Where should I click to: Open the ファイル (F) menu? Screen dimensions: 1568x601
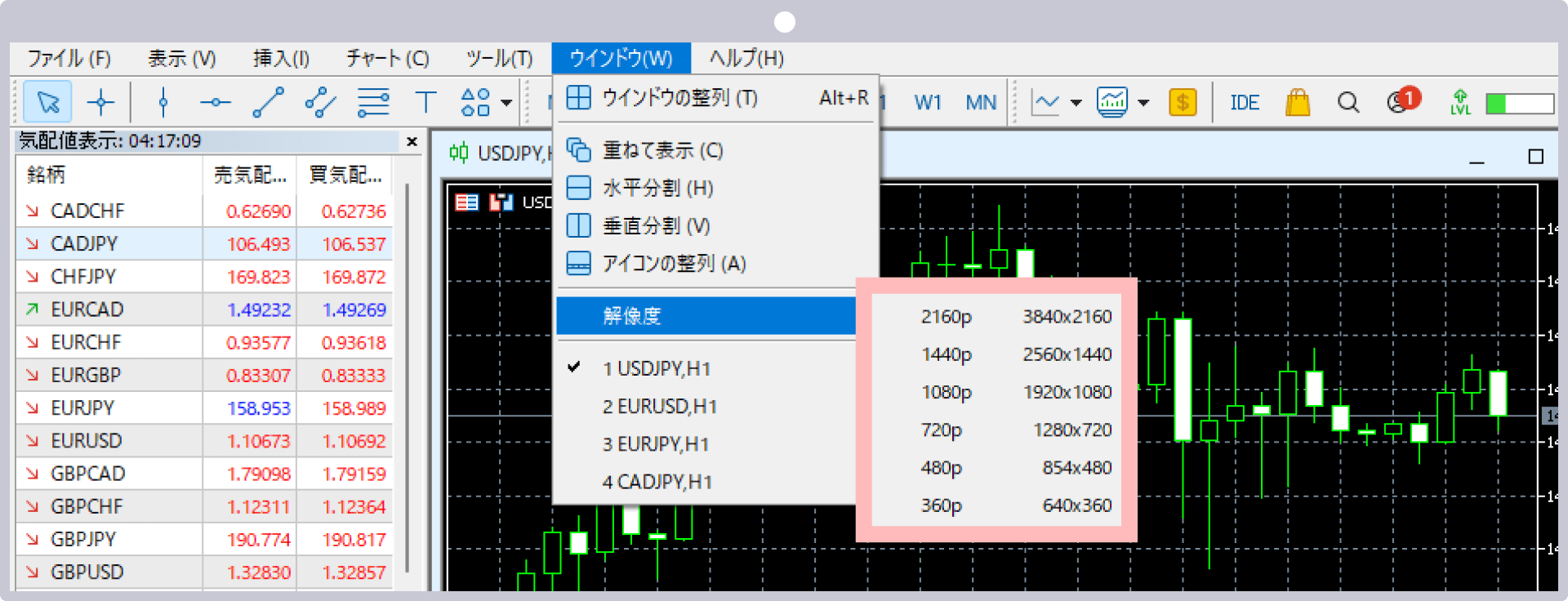(69, 59)
